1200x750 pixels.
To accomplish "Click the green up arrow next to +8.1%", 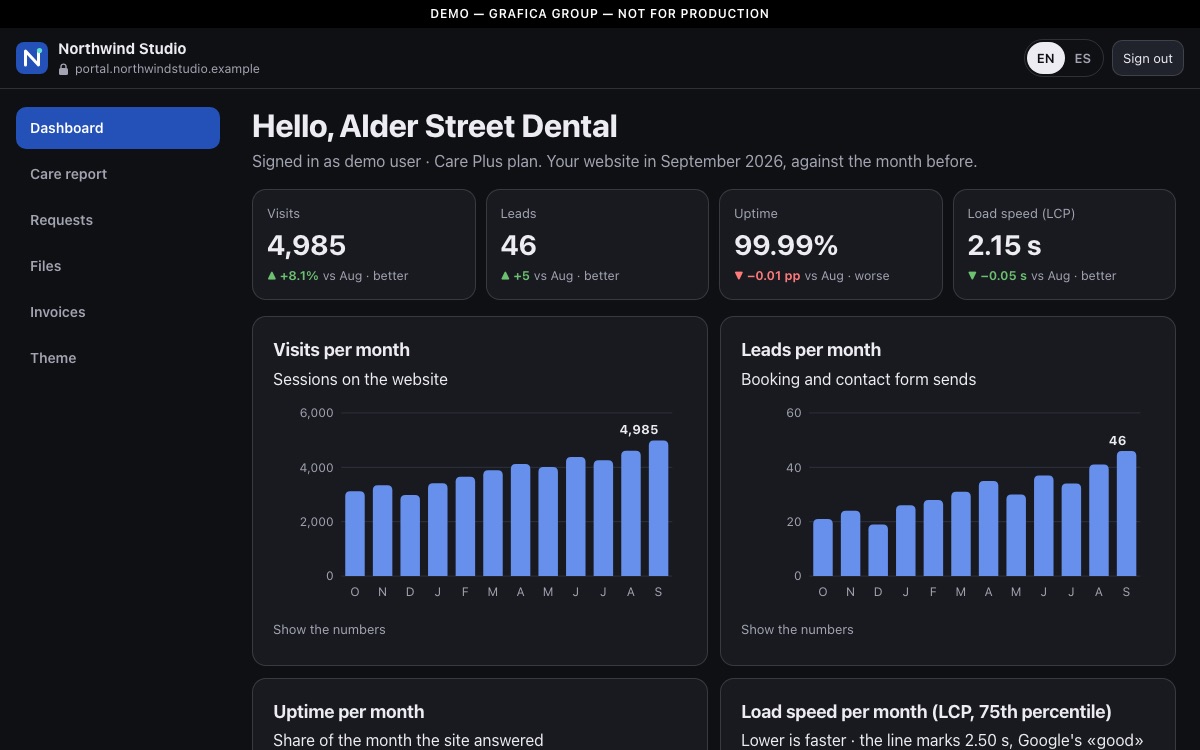I will coord(272,275).
